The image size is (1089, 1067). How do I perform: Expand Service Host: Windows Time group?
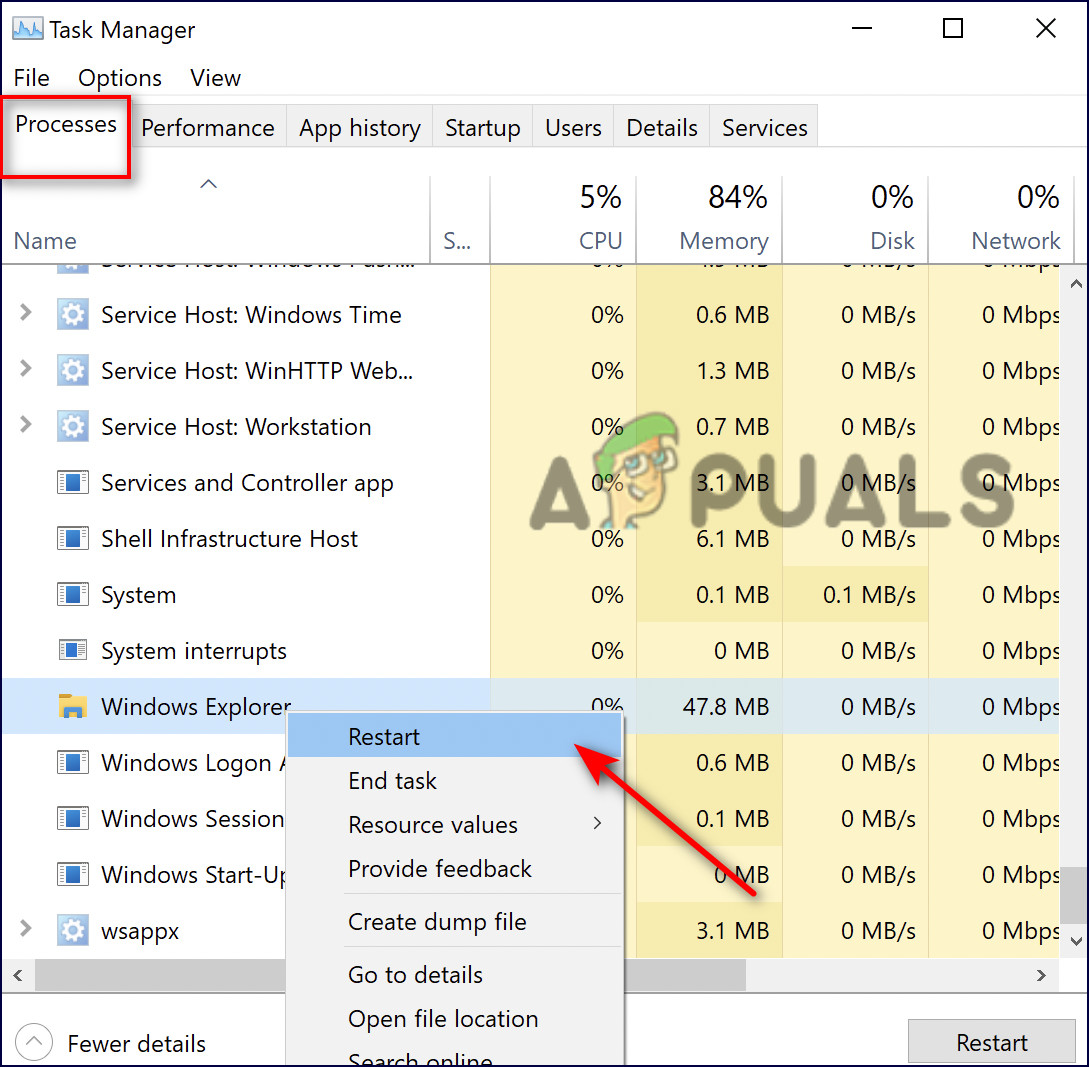click(26, 313)
